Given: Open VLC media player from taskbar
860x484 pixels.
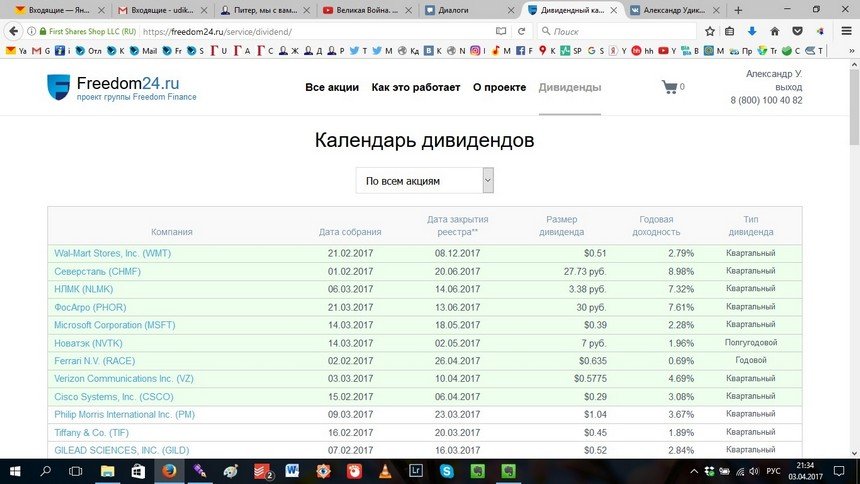Looking at the screenshot, I should pos(385,471).
